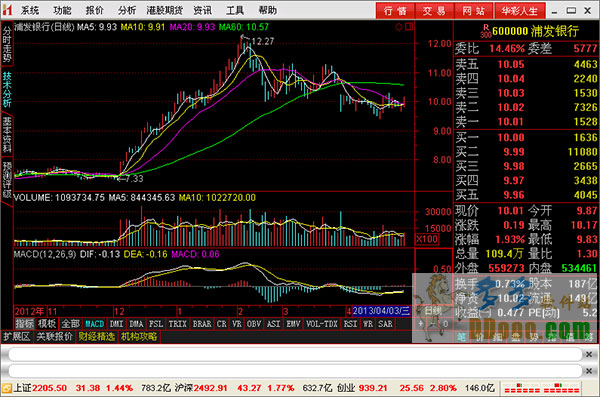Click the 沪深 2492.91 index in status bar

coord(201,388)
